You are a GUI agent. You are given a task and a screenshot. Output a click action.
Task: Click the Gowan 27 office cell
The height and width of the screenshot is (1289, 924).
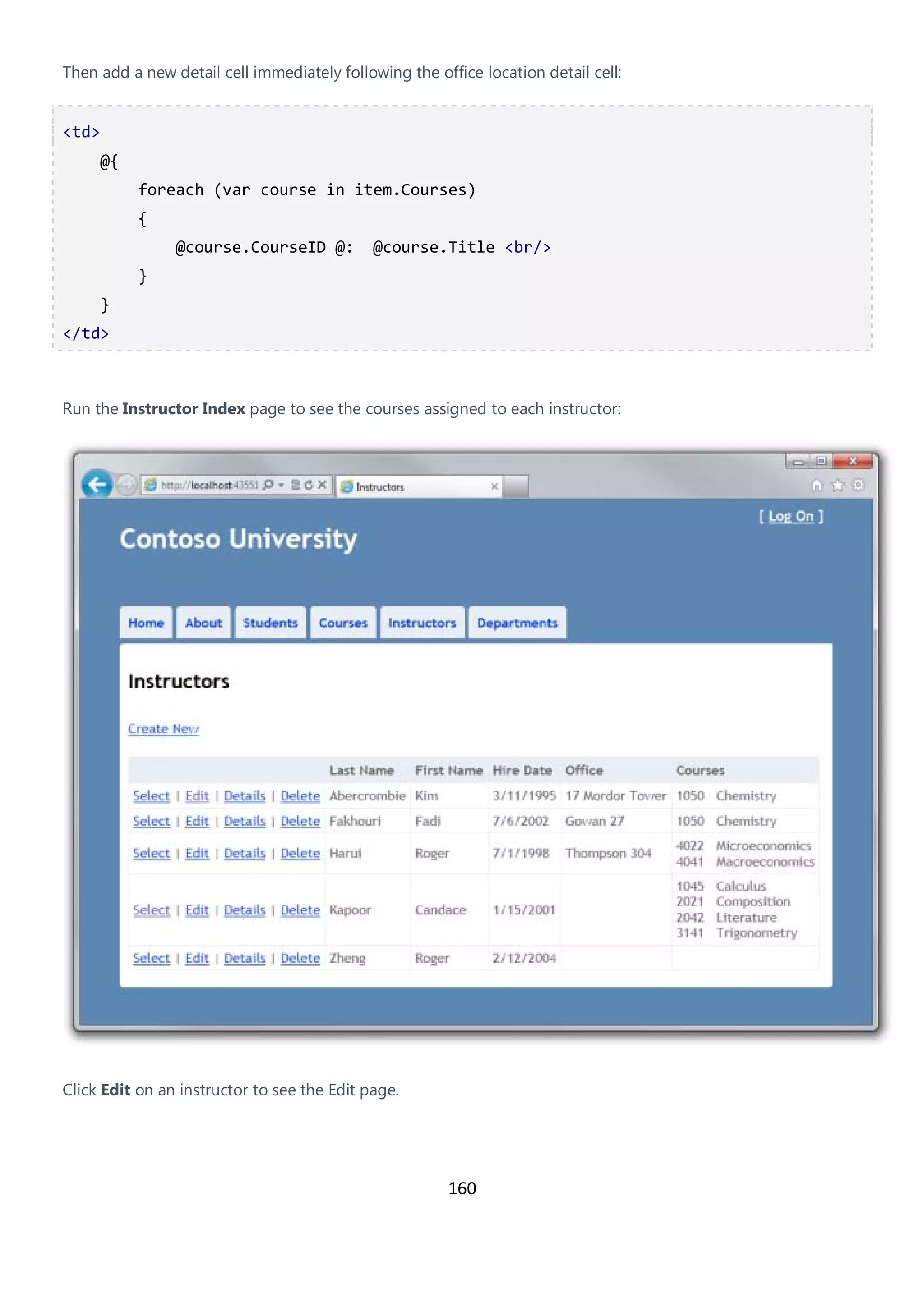[x=594, y=821]
